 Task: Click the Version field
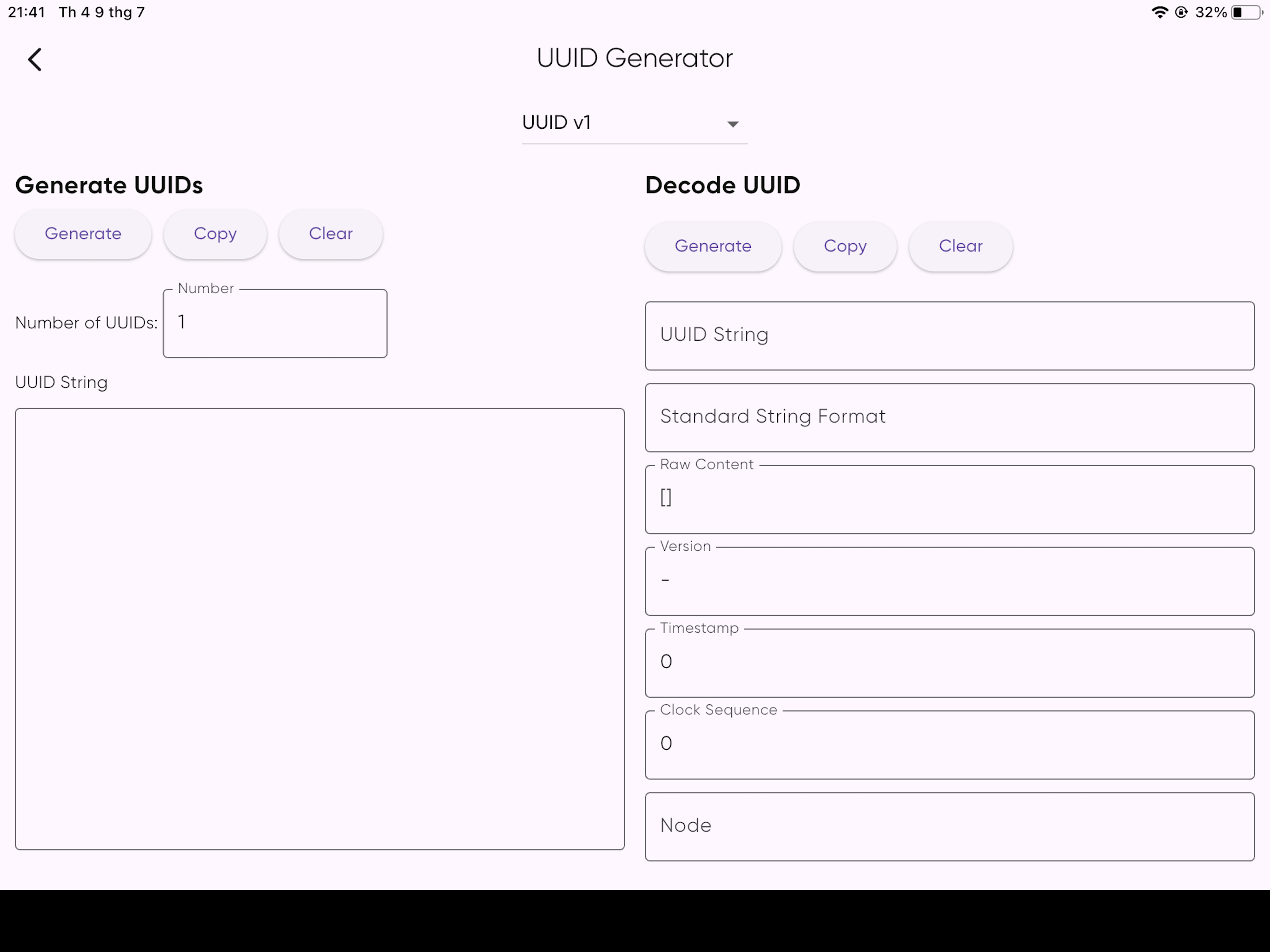pos(950,581)
